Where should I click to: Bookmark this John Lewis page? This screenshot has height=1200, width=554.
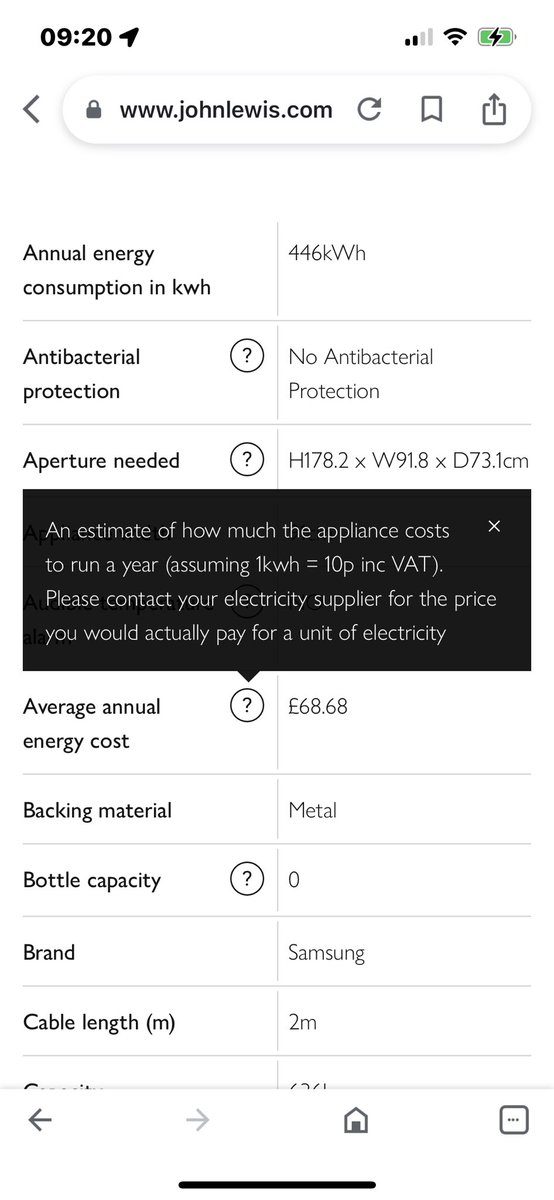(431, 111)
